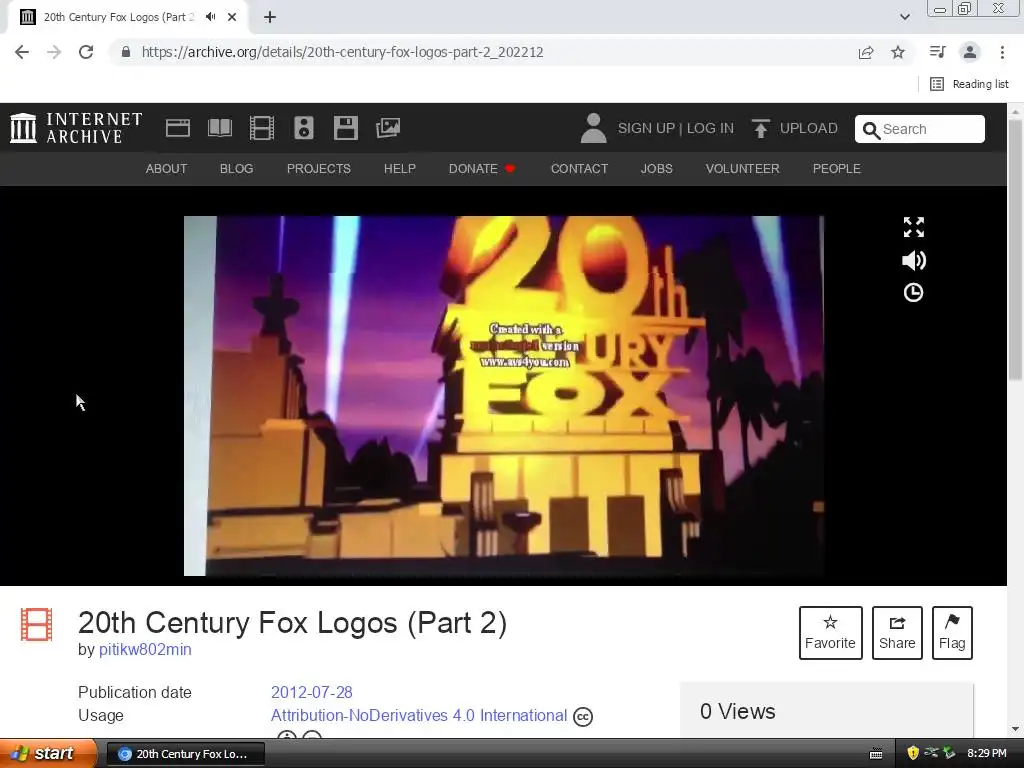Open the Video film strip icon

[x=262, y=128]
